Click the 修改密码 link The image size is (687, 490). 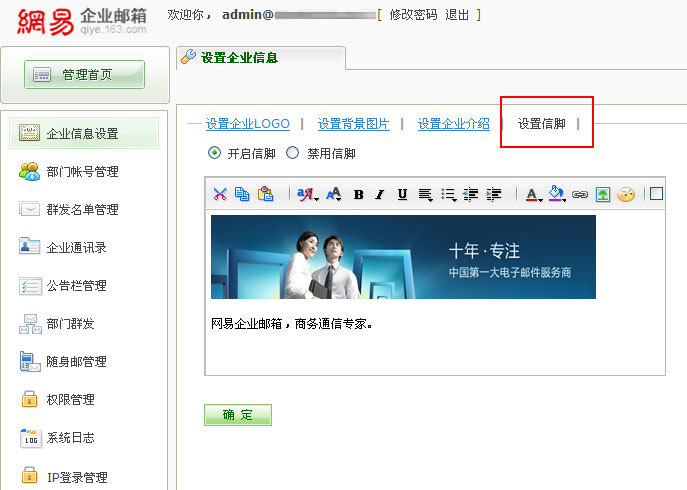413,15
